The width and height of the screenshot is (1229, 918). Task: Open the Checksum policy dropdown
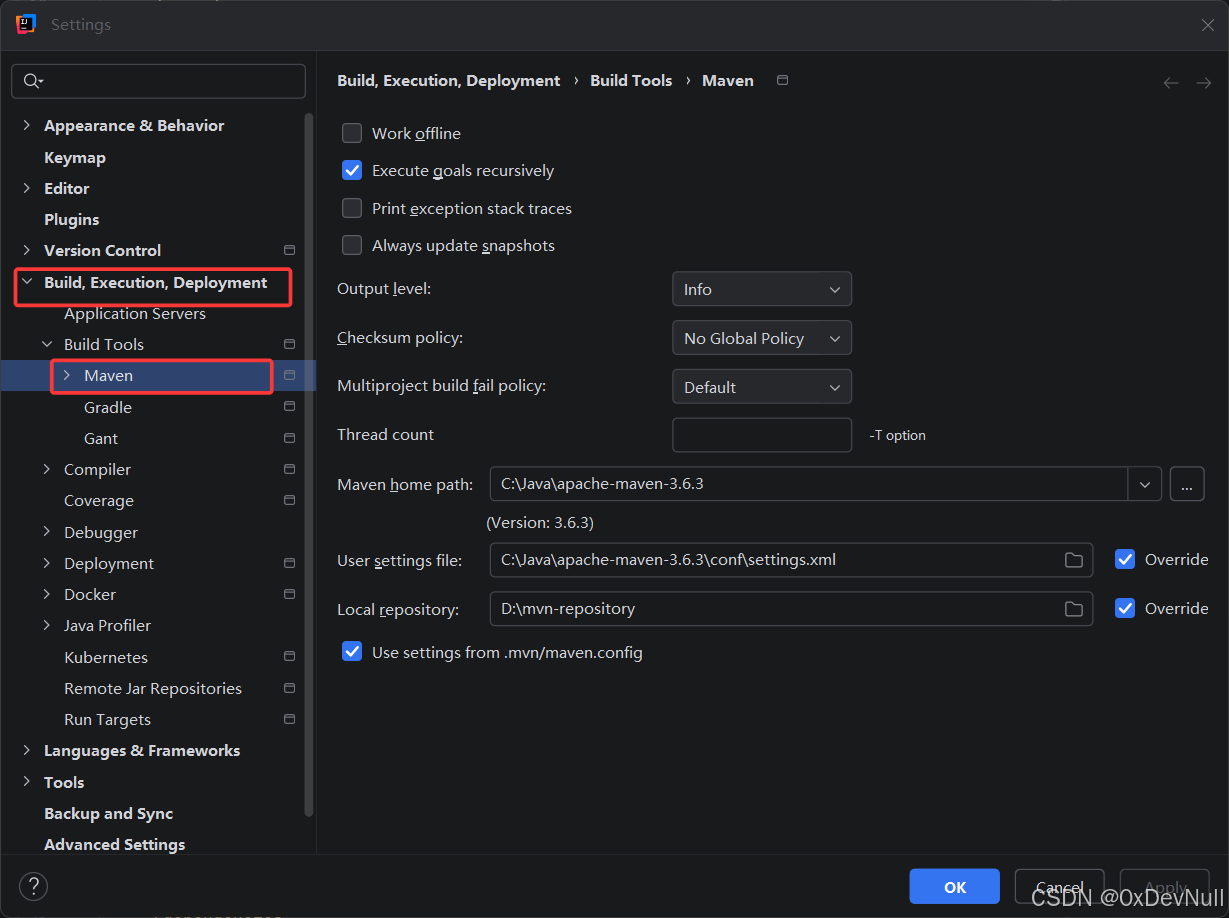click(x=762, y=338)
